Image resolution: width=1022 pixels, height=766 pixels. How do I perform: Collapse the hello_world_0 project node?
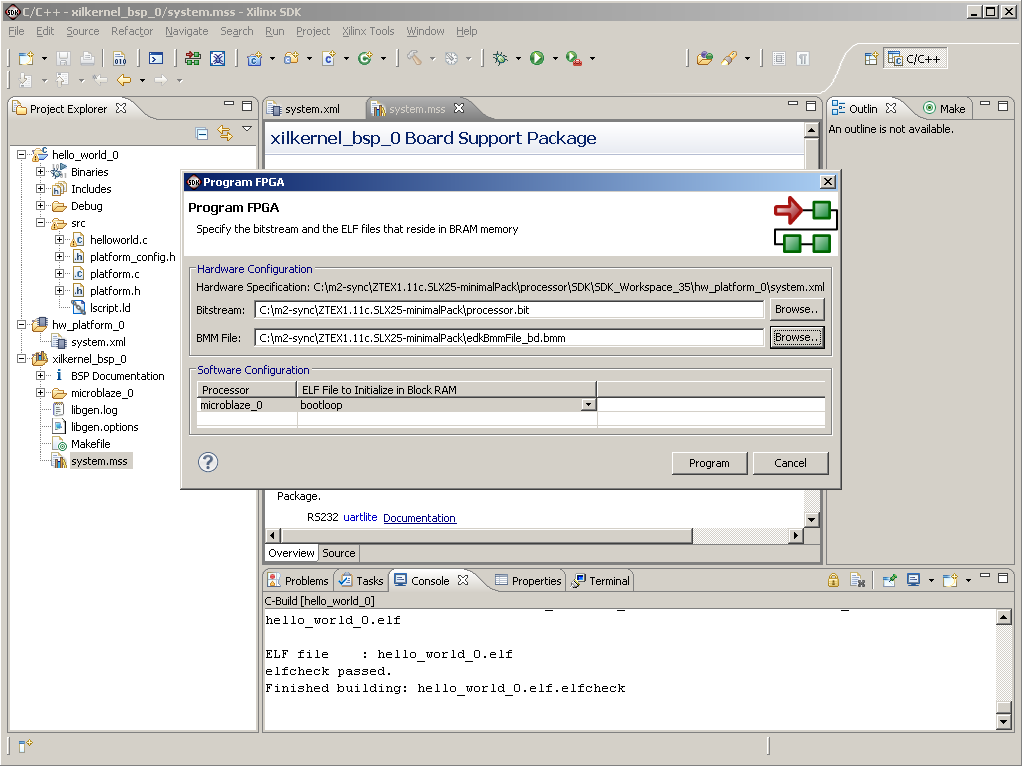tap(23, 155)
